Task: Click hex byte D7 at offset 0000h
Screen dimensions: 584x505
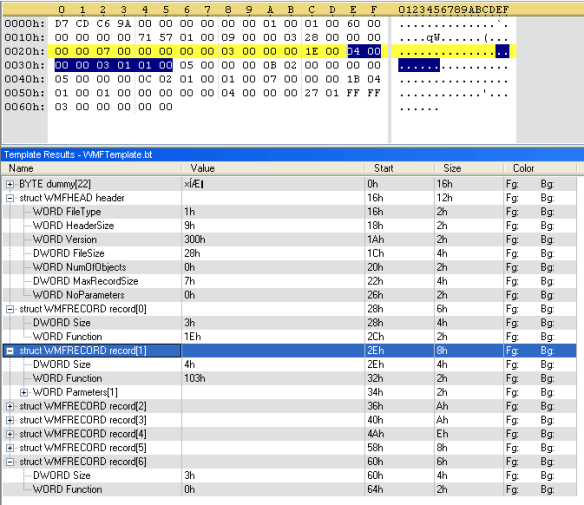Action: tap(61, 24)
